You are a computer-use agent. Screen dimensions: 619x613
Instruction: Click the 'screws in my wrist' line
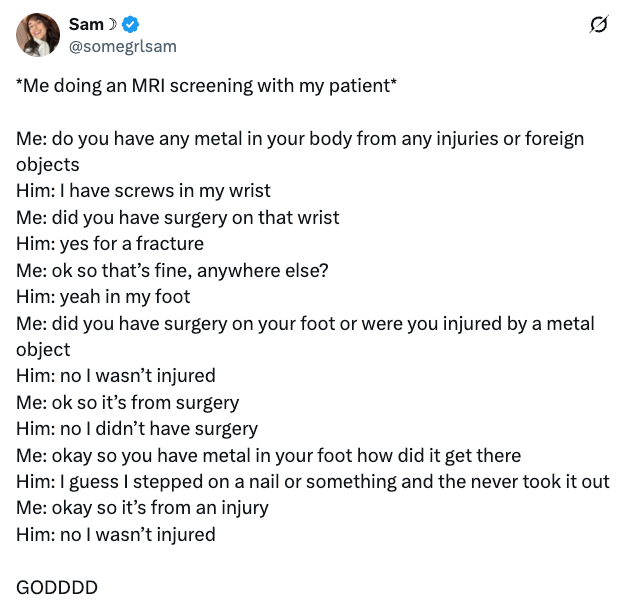point(143,191)
